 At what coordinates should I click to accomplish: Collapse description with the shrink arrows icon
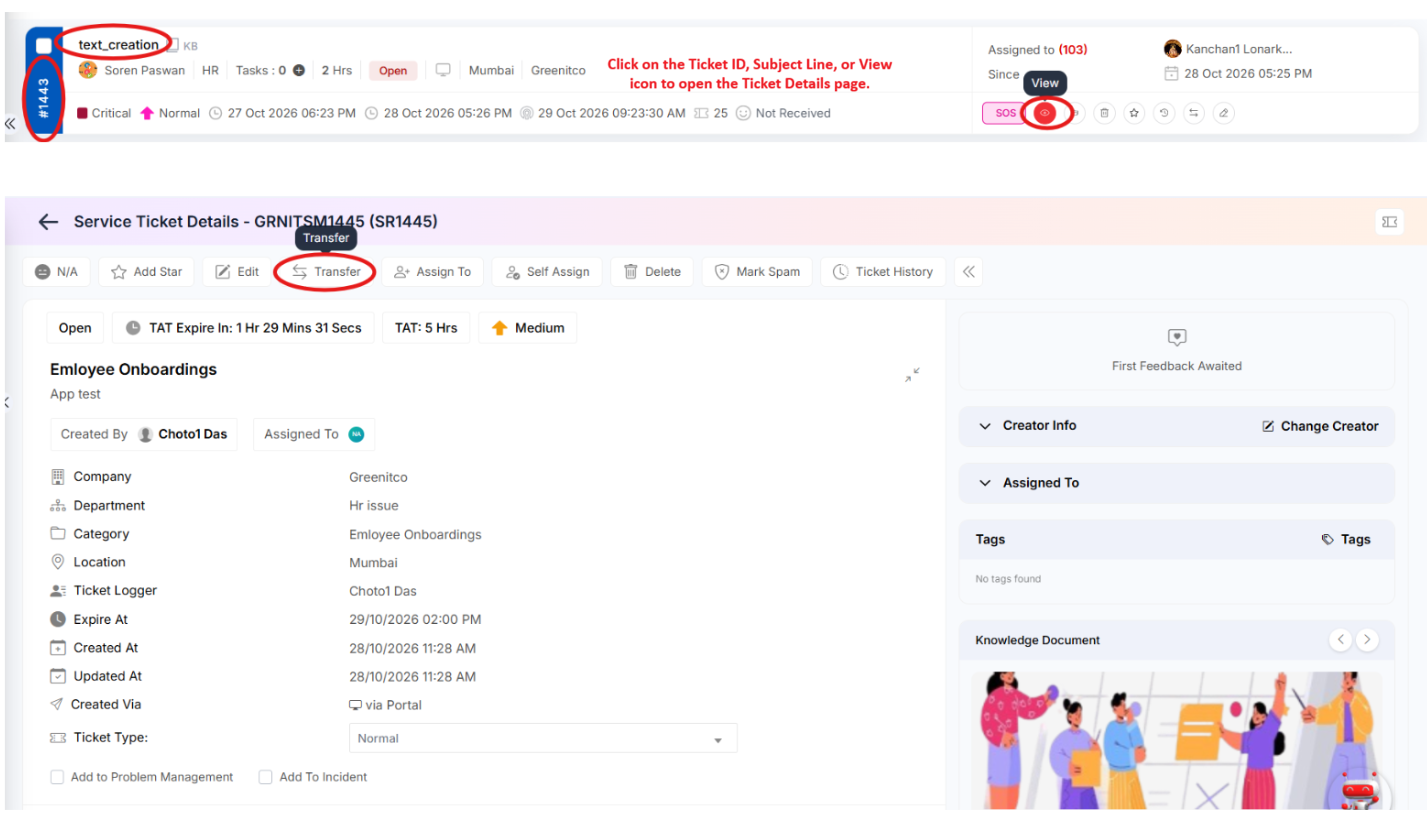(x=912, y=375)
